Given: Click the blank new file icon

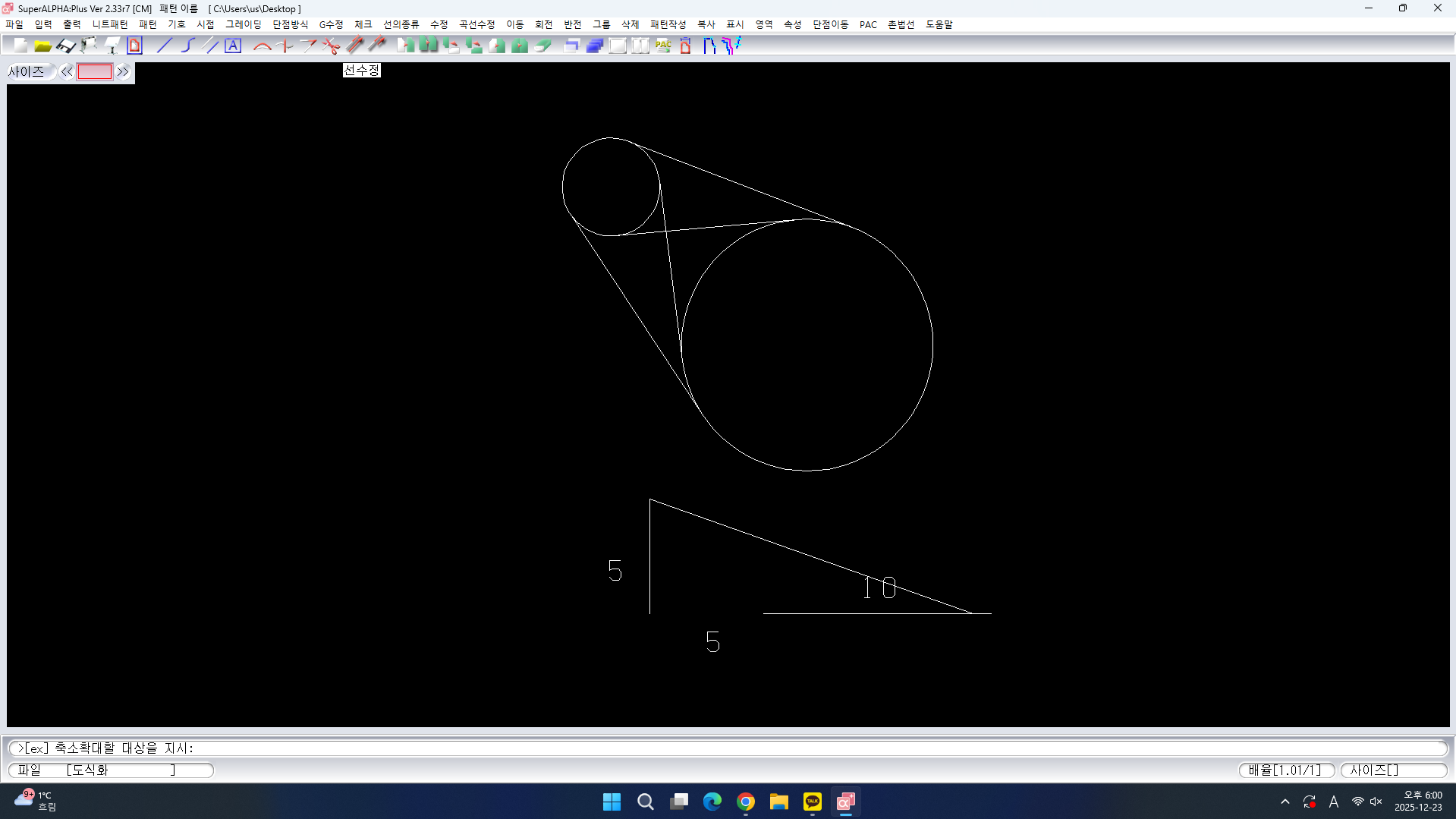Looking at the screenshot, I should point(20,46).
